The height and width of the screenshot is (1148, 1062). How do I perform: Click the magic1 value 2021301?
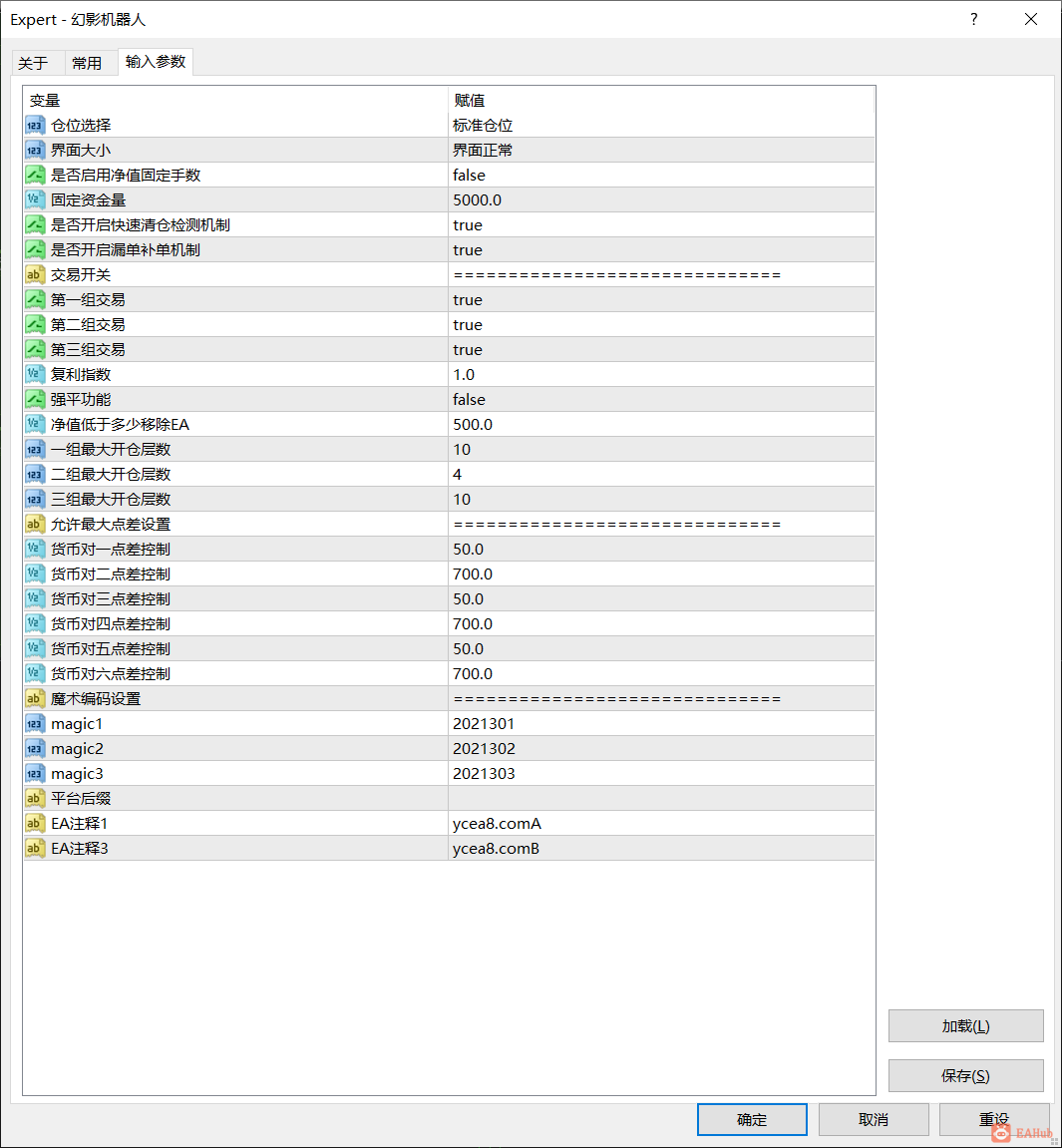[x=484, y=723]
